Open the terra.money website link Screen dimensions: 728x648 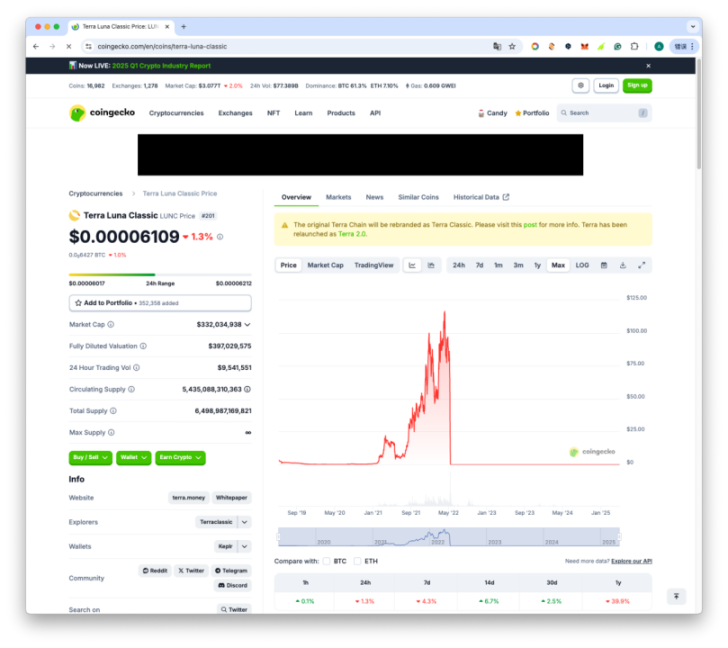click(188, 498)
